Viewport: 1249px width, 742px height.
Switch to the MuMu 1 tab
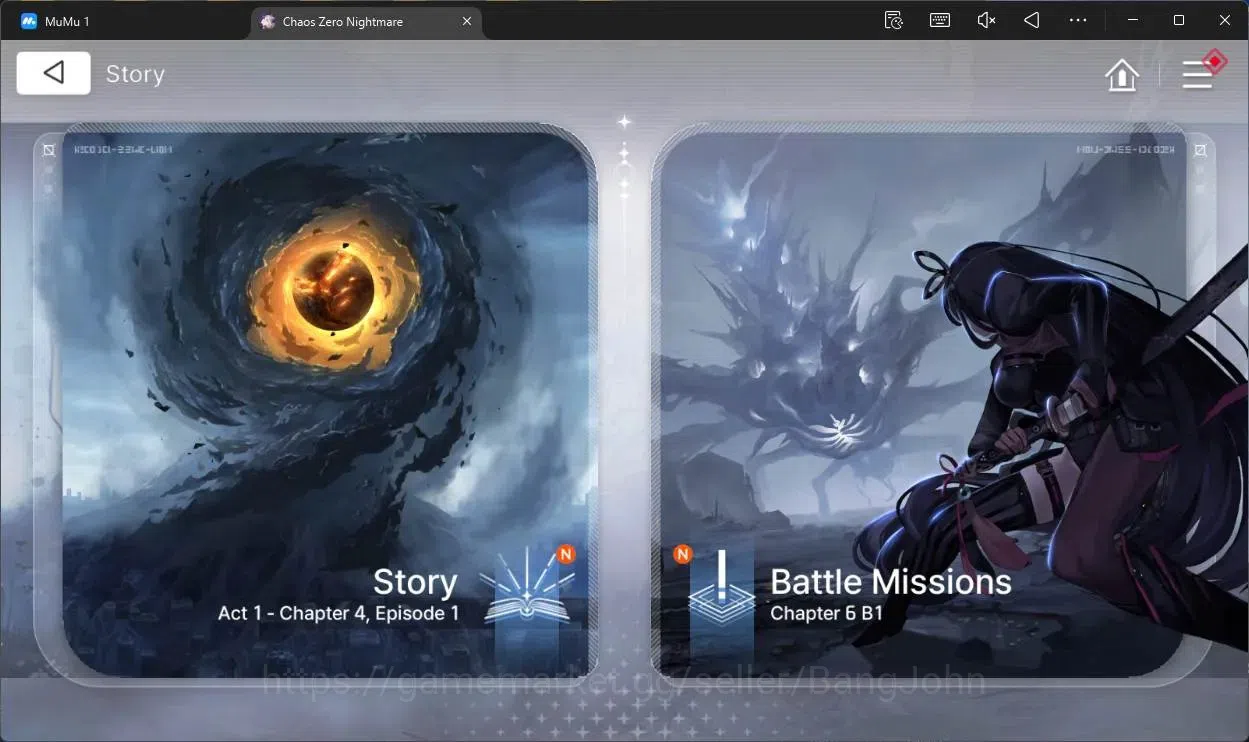[67, 21]
